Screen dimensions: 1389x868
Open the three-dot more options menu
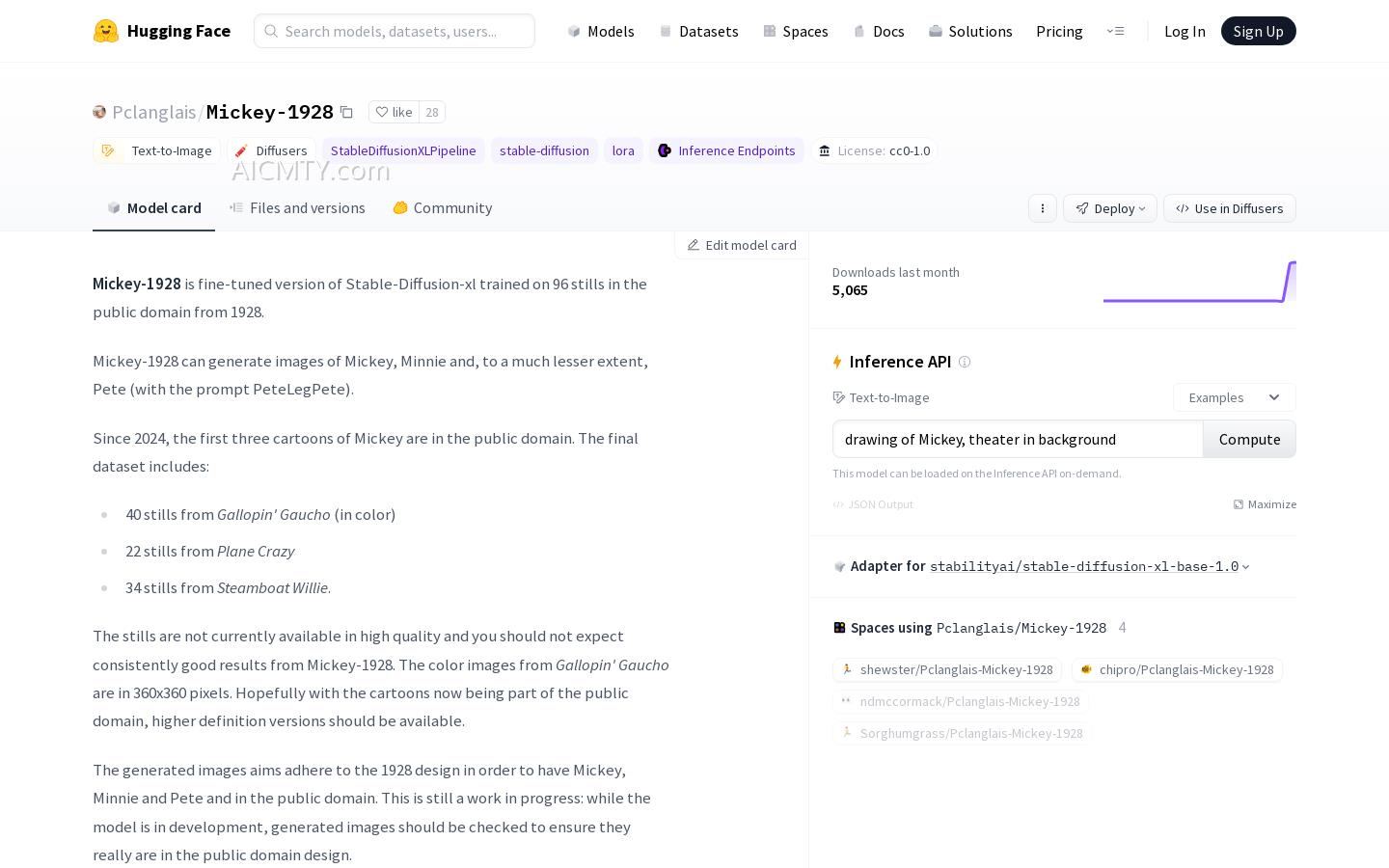click(1042, 208)
